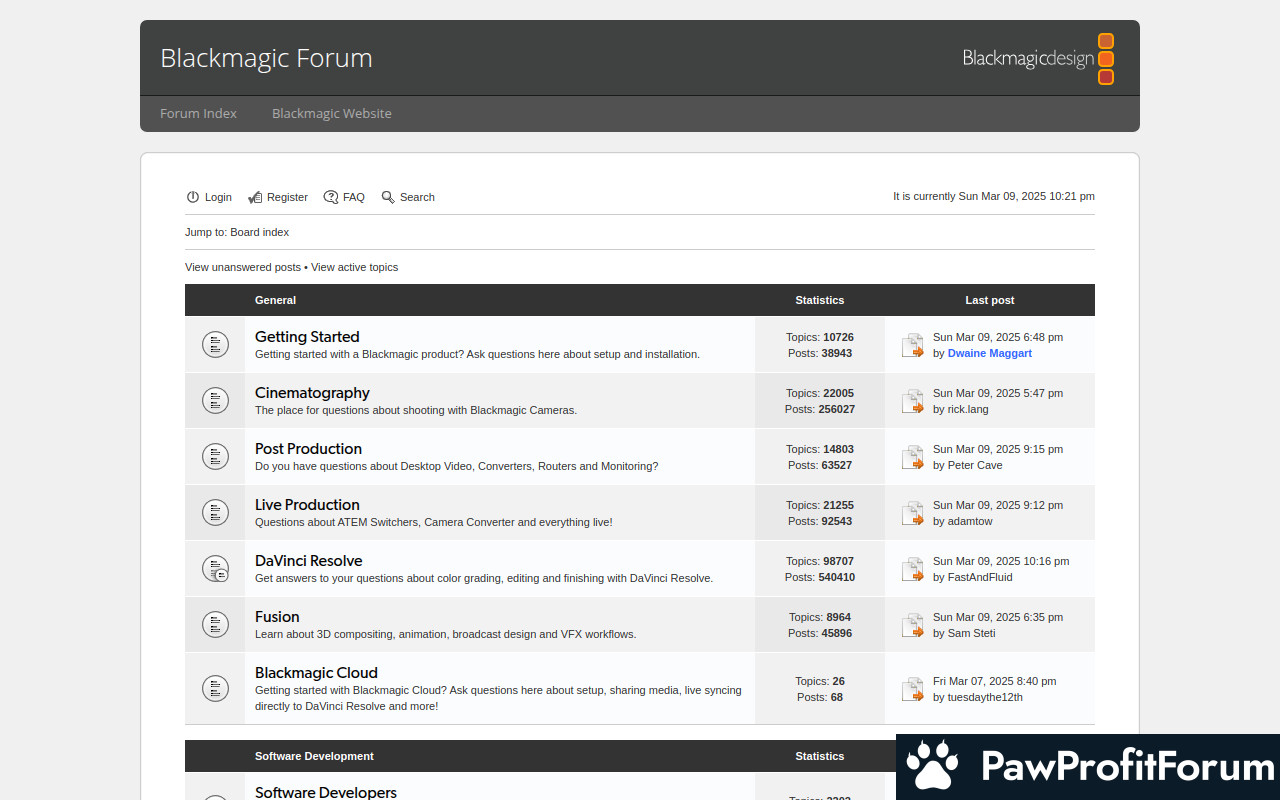
Task: Open the Login link
Action: 218,197
